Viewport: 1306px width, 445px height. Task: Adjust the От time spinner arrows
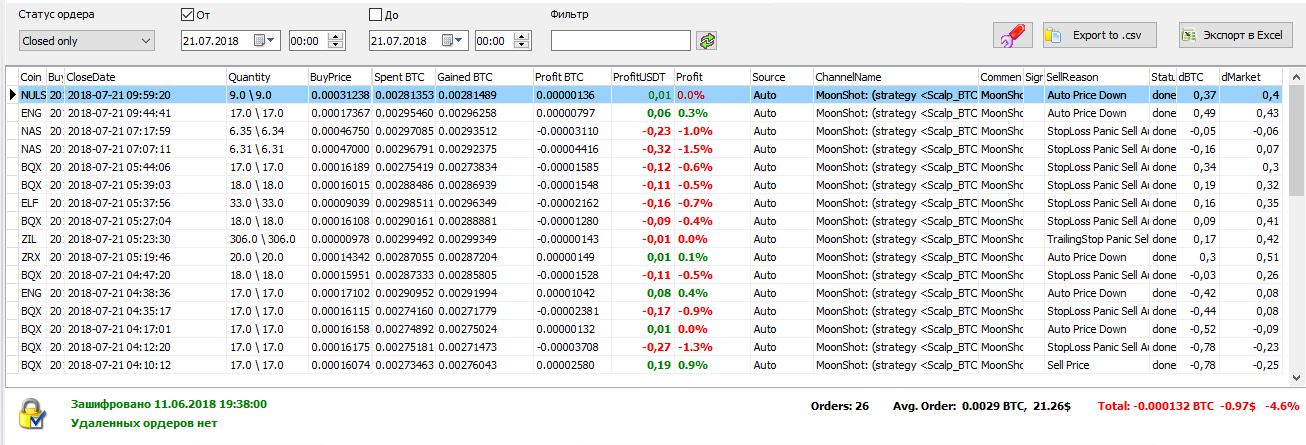click(x=336, y=41)
